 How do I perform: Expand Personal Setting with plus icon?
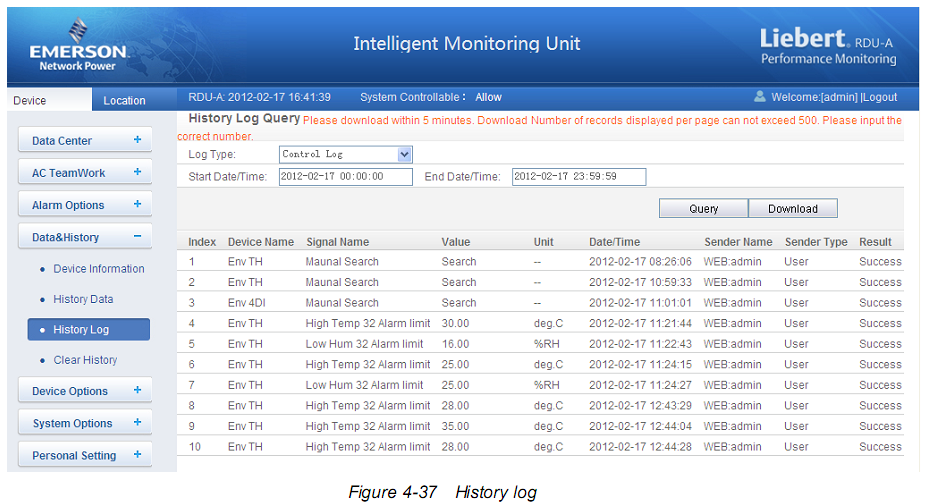pos(137,455)
